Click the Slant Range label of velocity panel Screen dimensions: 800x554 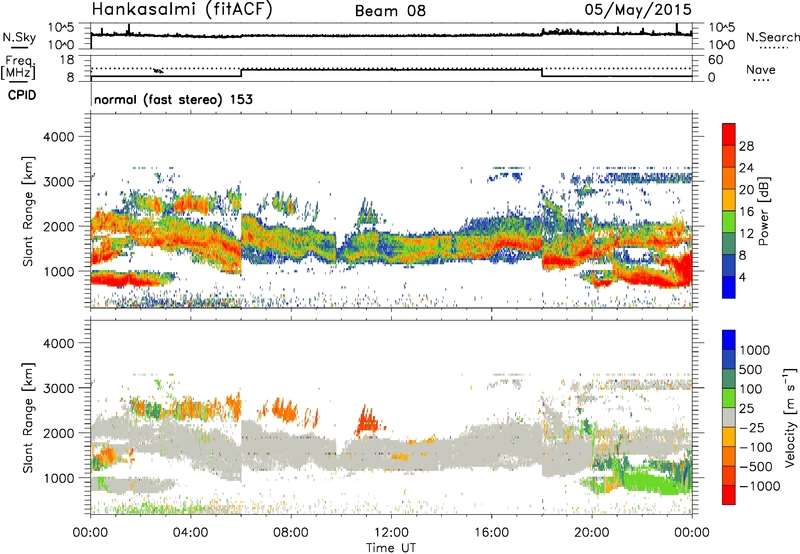coord(28,417)
